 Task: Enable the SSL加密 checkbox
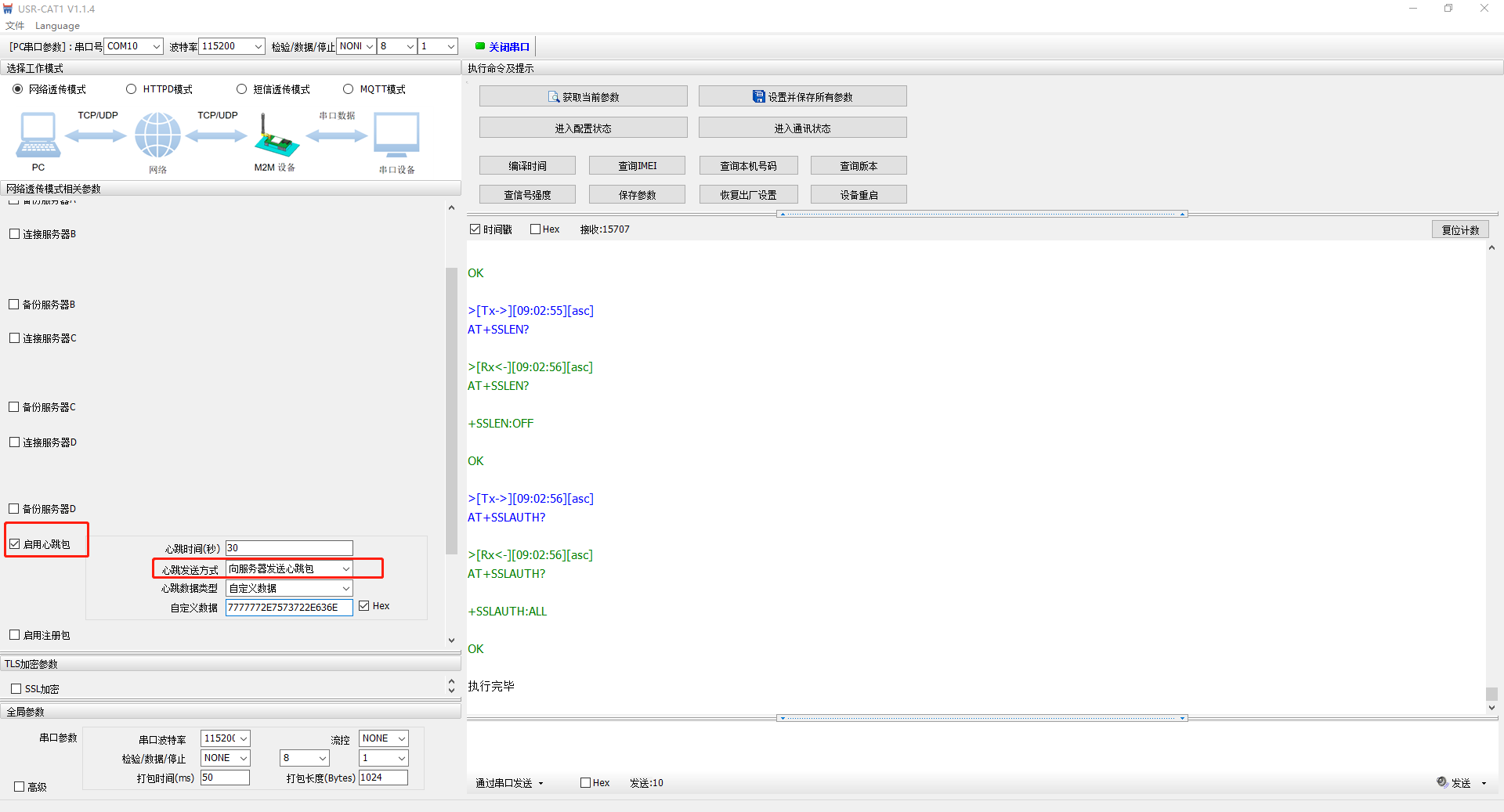tap(16, 689)
